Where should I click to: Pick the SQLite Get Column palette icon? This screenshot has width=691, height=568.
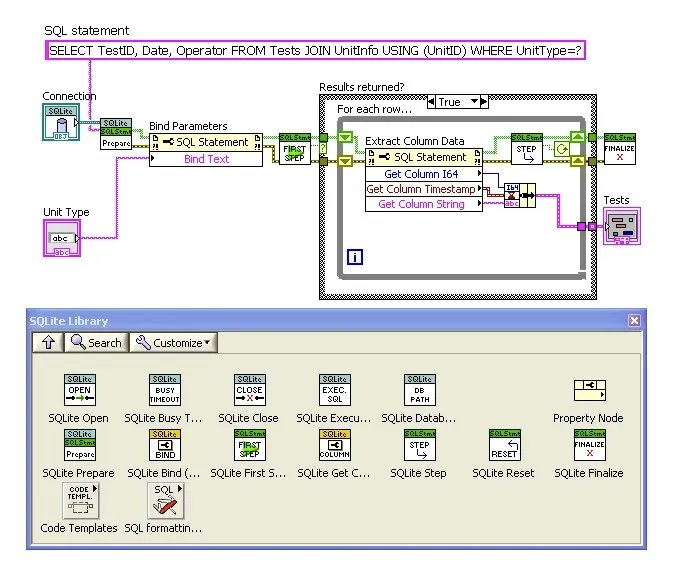point(334,445)
